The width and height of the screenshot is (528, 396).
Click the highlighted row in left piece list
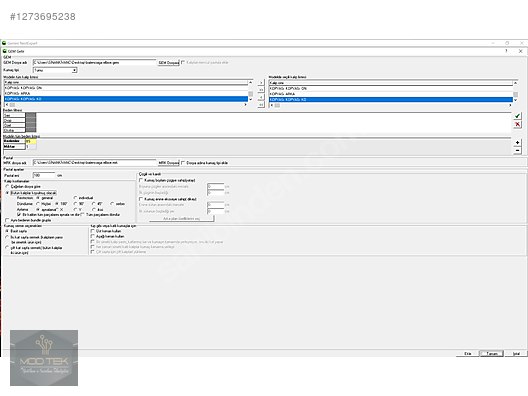pyautogui.click(x=126, y=99)
